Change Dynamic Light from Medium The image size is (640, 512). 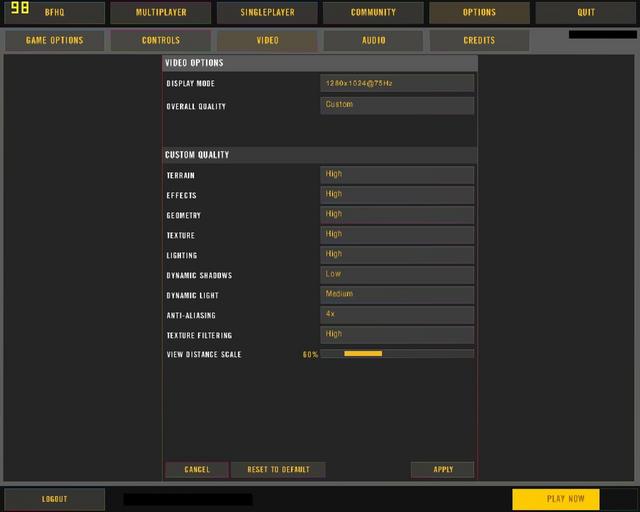tap(397, 295)
